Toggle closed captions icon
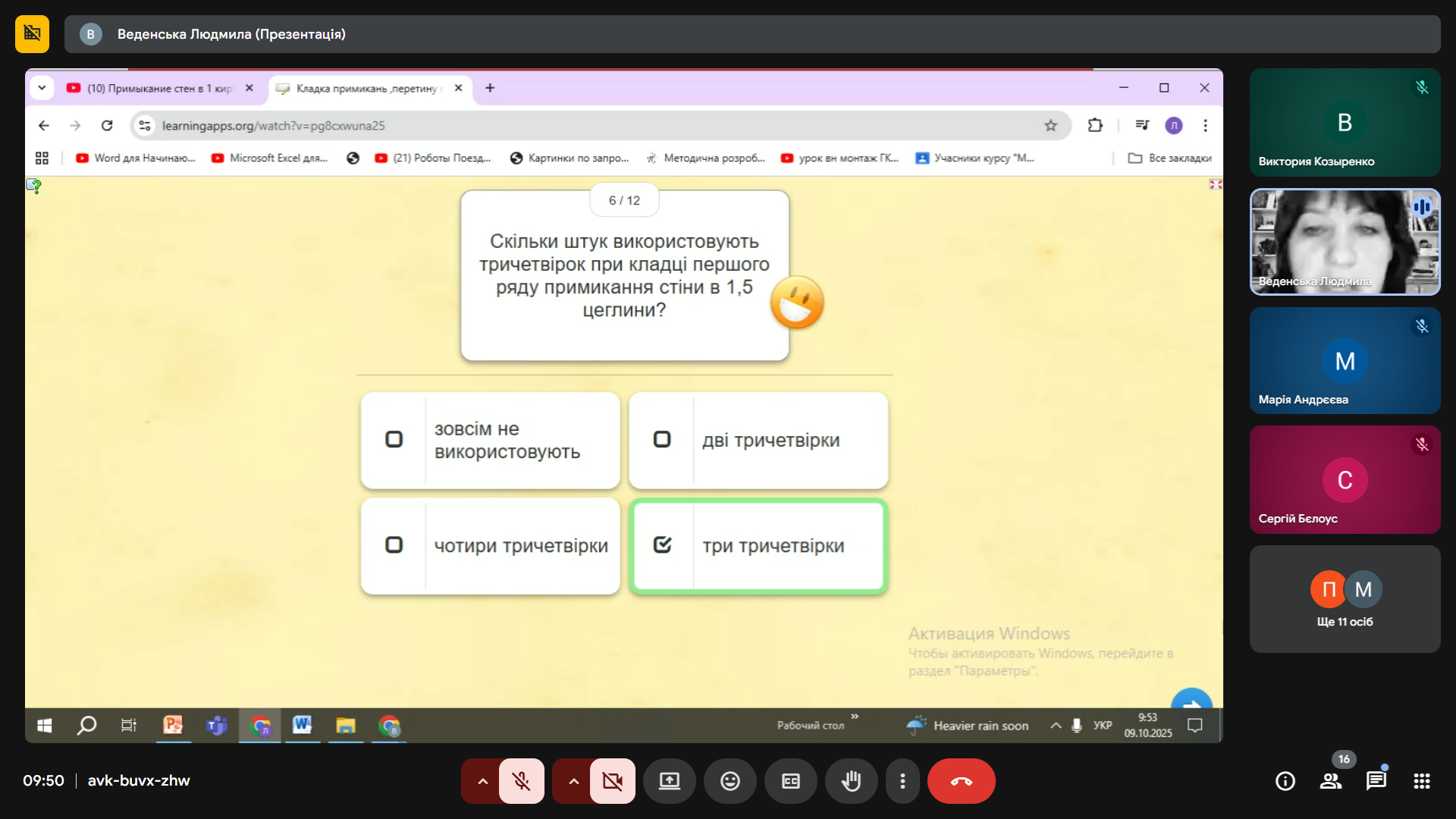1456x819 pixels. tap(790, 781)
